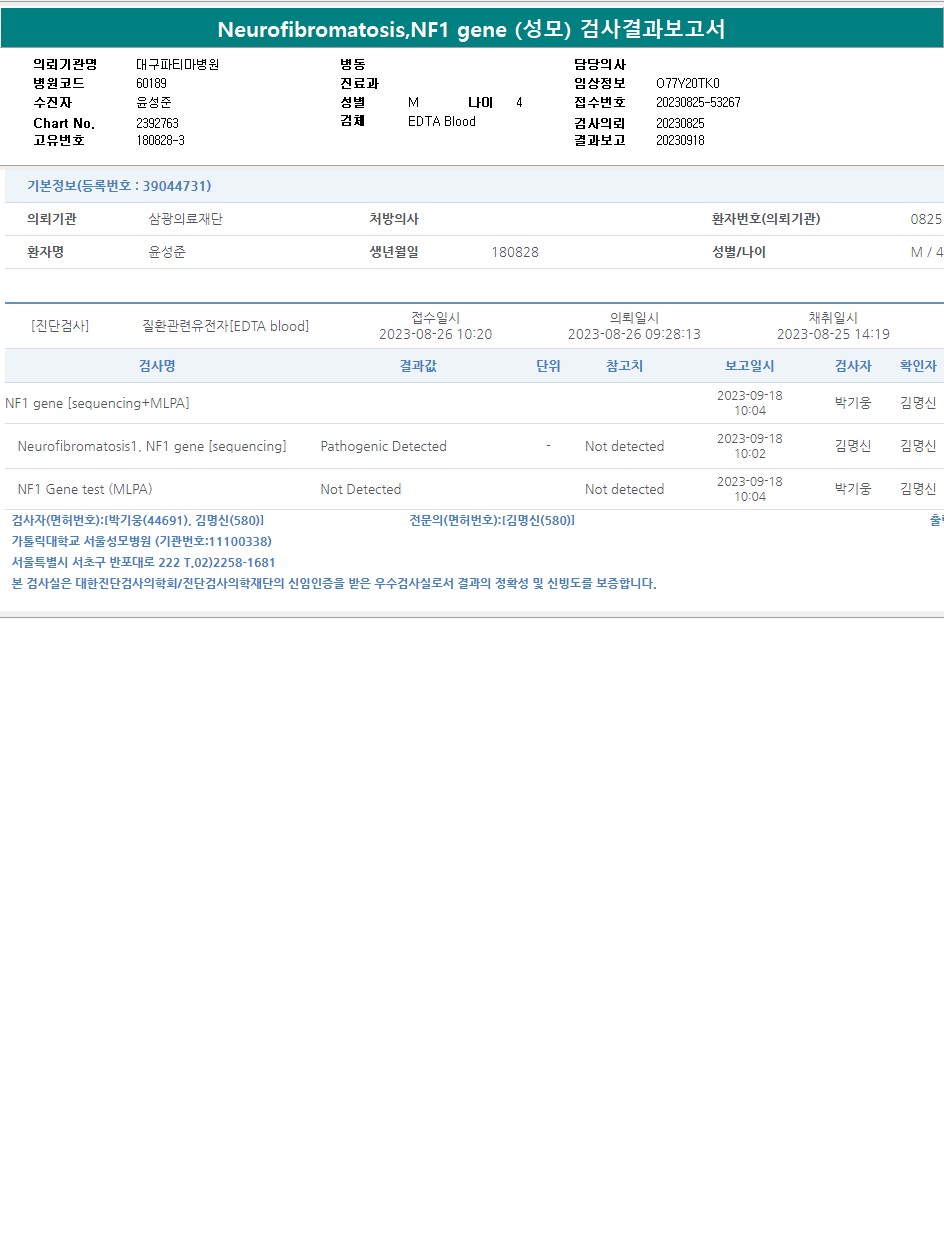Click '질환관련유전자[EDTA blood]' text

pos(226,326)
